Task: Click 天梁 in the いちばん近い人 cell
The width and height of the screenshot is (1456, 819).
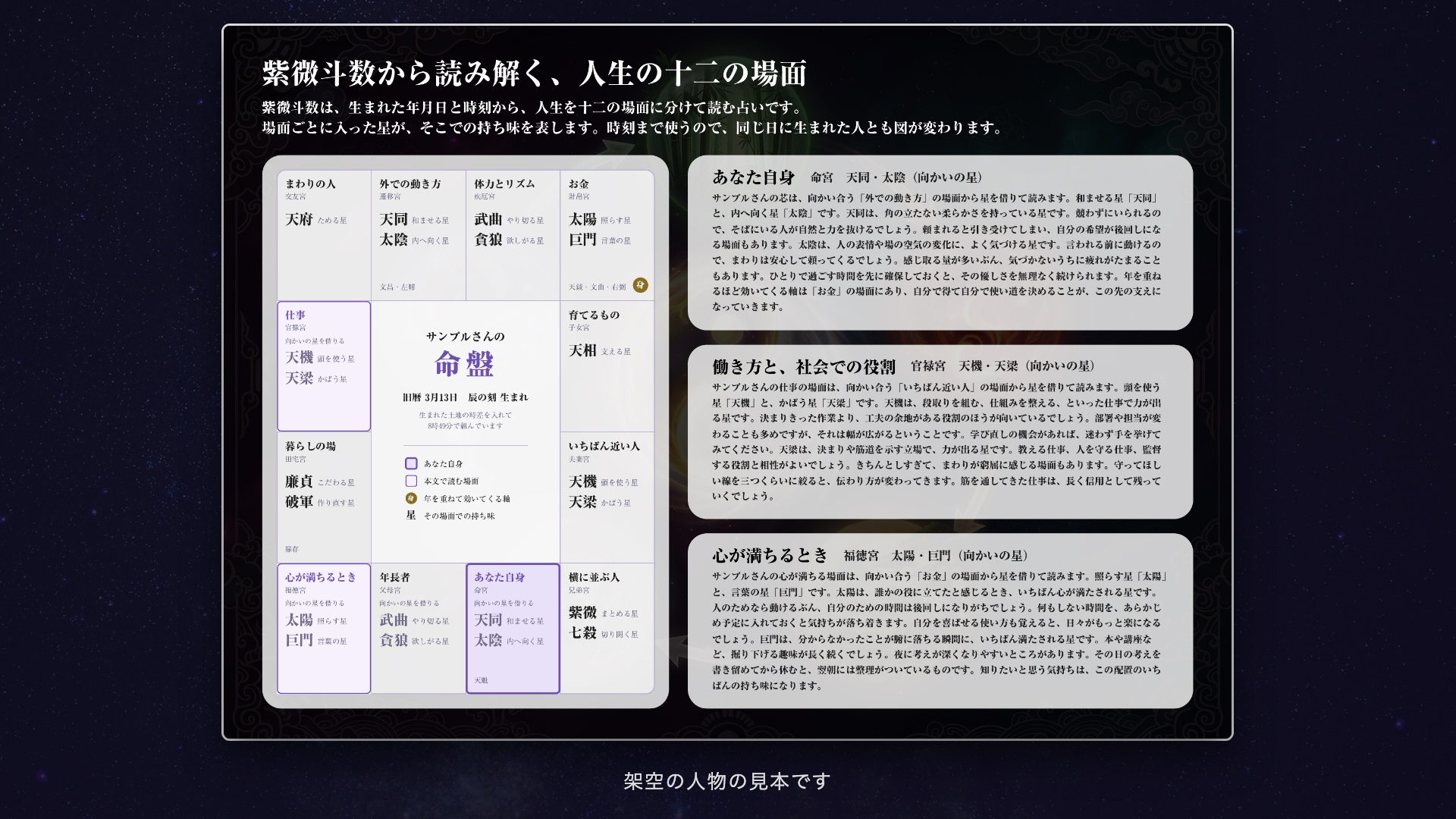Action: pyautogui.click(x=582, y=502)
